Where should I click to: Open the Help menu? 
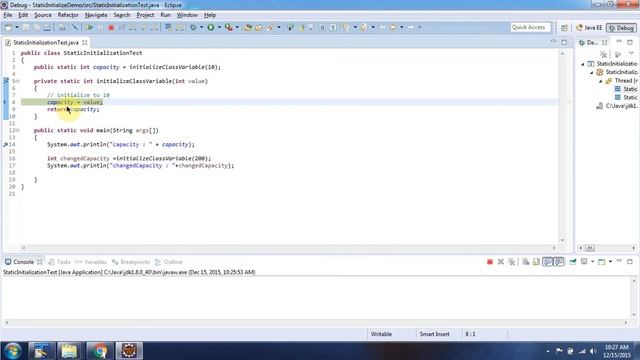tap(210, 15)
